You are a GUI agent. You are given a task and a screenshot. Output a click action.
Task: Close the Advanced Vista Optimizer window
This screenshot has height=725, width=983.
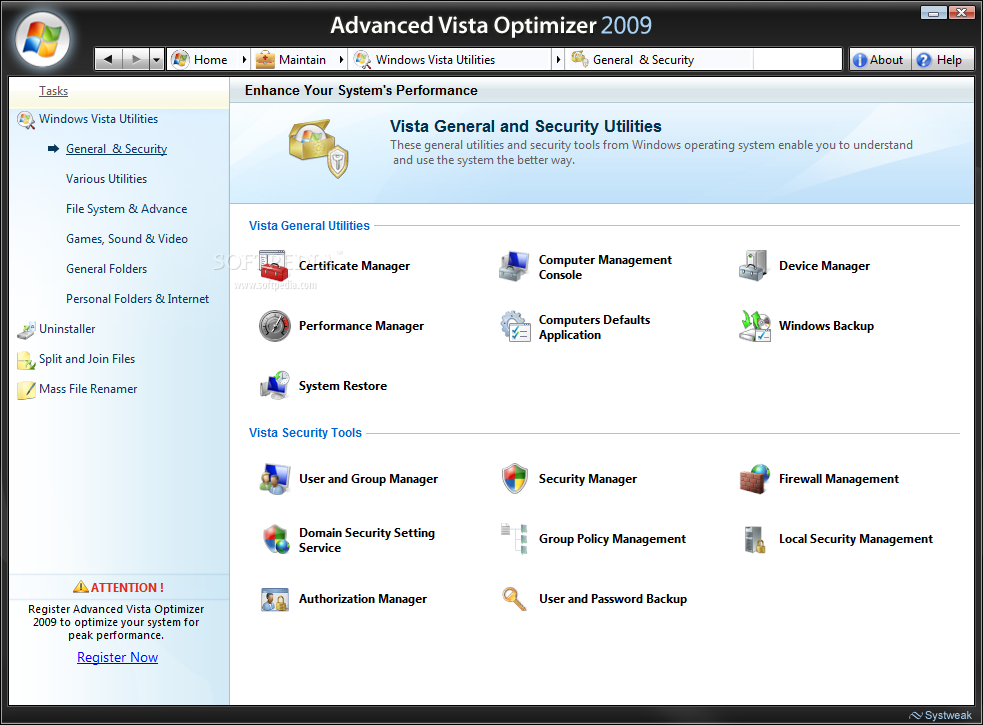[961, 12]
